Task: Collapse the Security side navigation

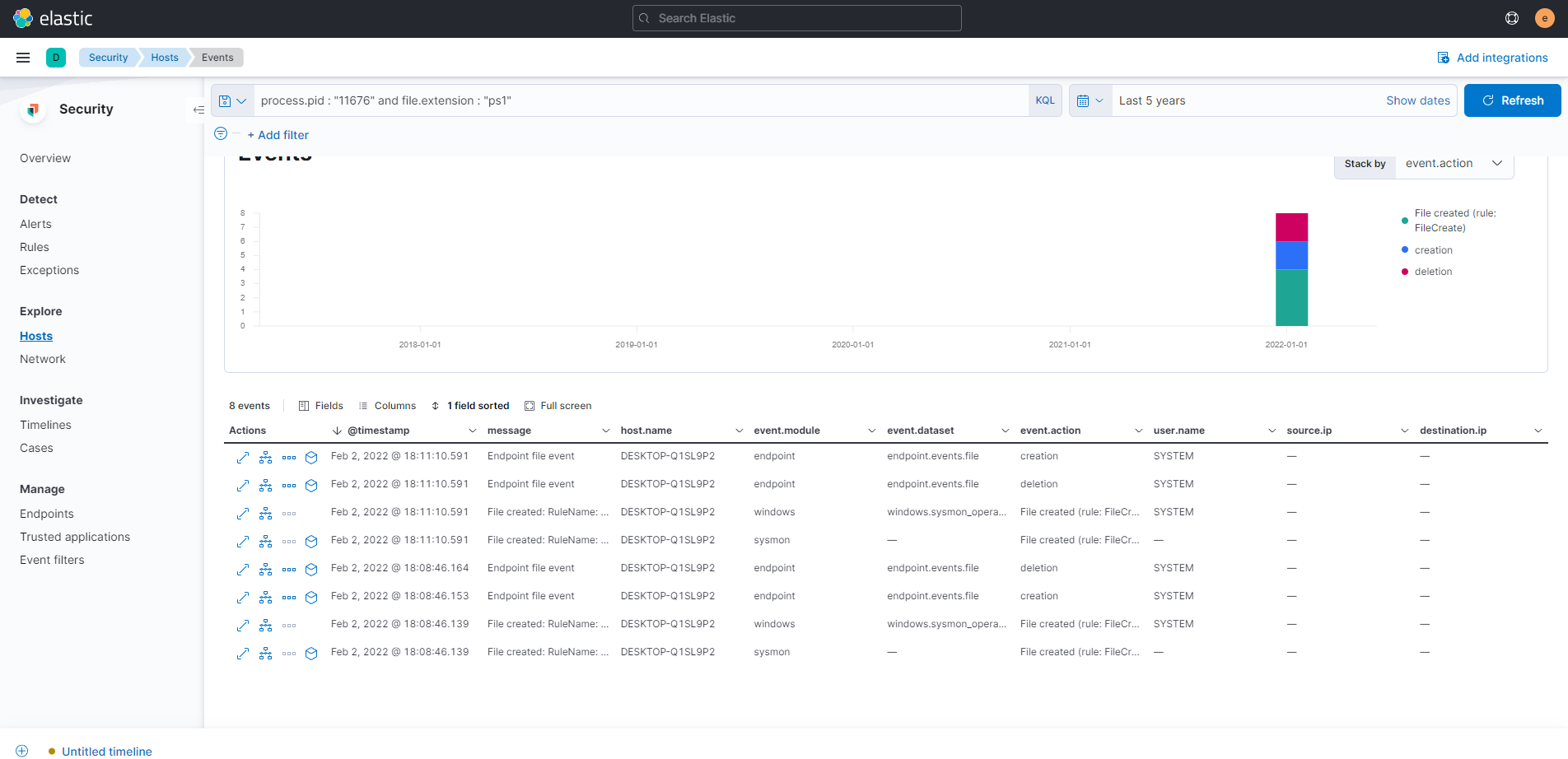Action: pos(198,109)
